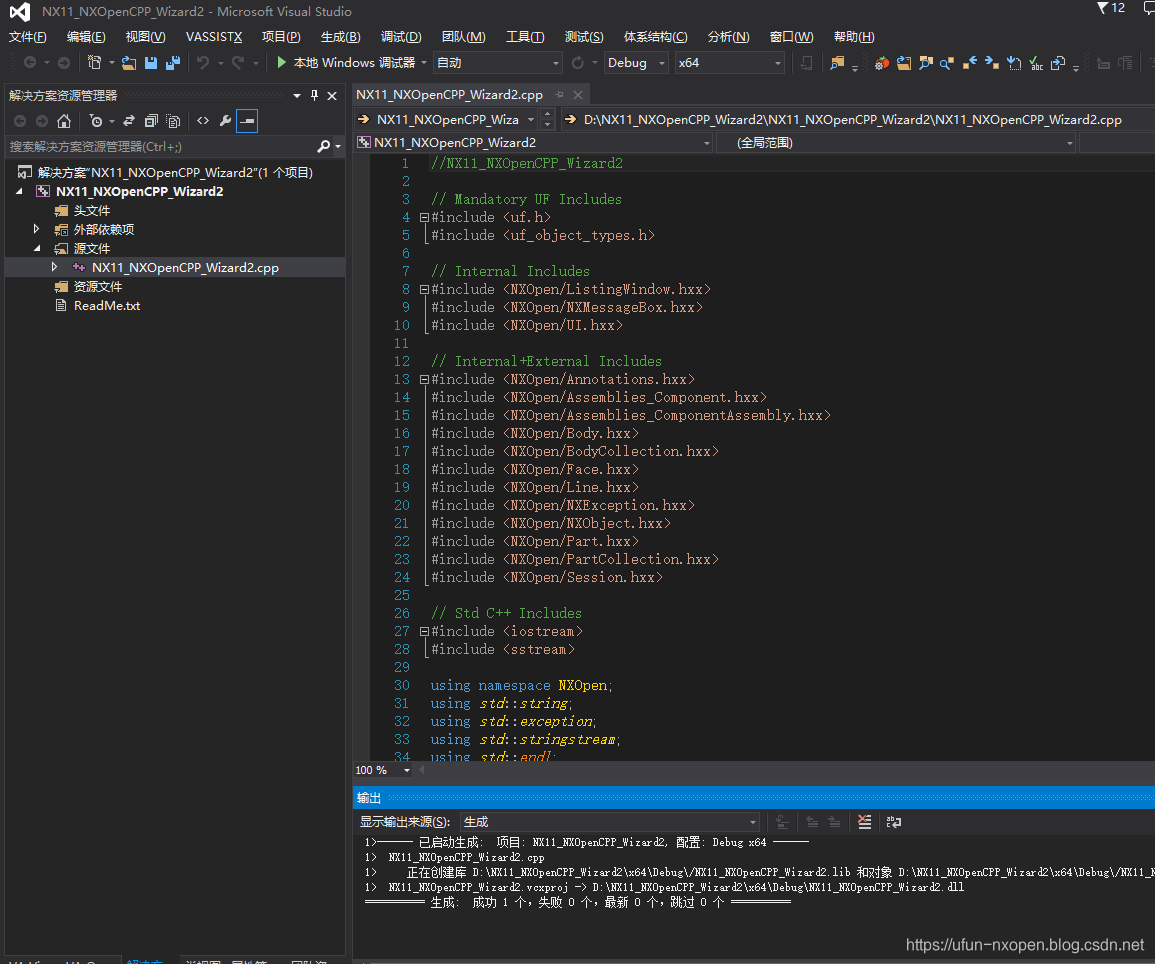Viewport: 1155px width, 964px height.
Task: Click the VA spell check abc icon
Action: click(x=1036, y=63)
